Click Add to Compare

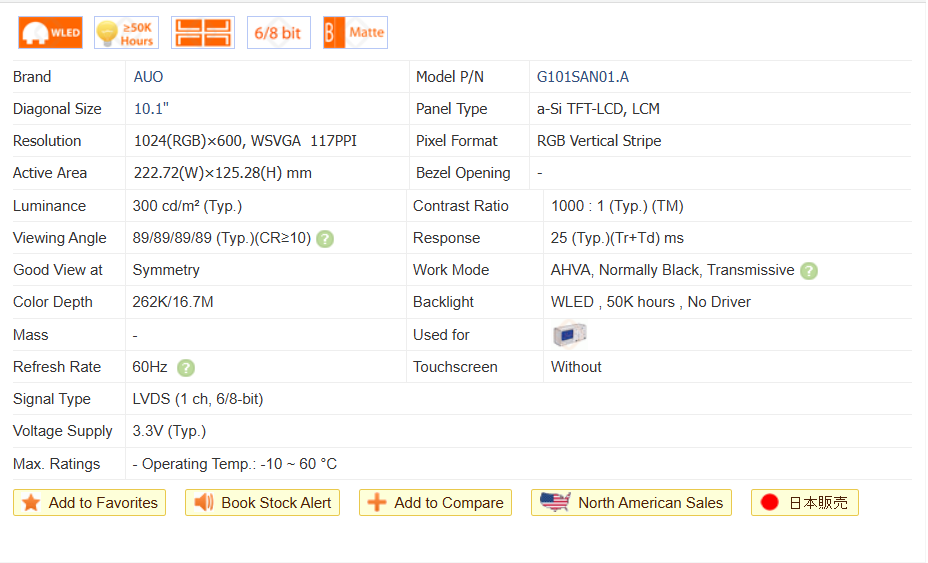[435, 503]
